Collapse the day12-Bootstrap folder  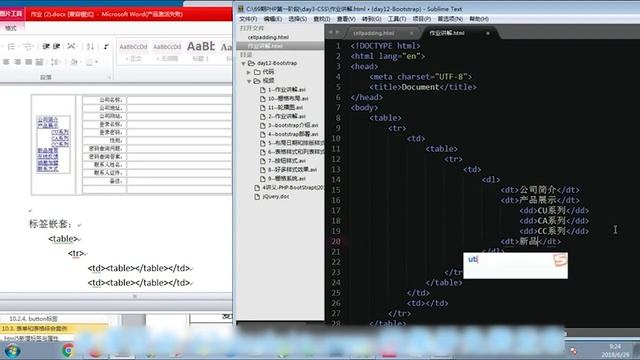pyautogui.click(x=243, y=63)
